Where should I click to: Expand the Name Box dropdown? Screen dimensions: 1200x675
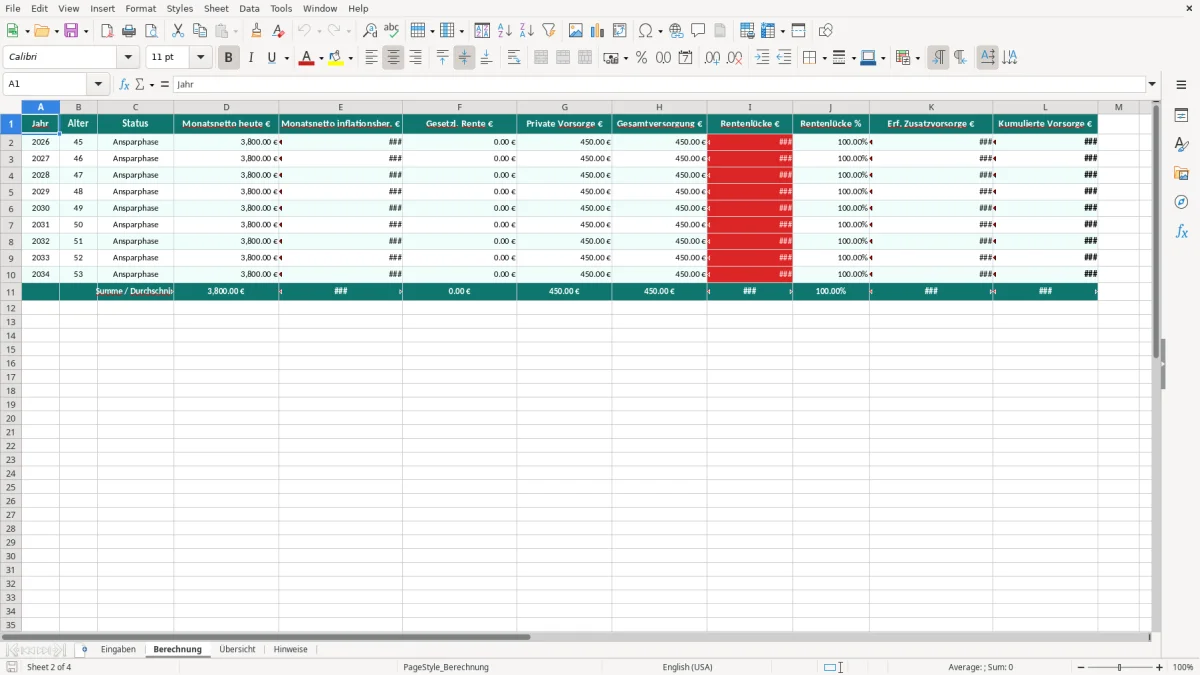pyautogui.click(x=97, y=84)
